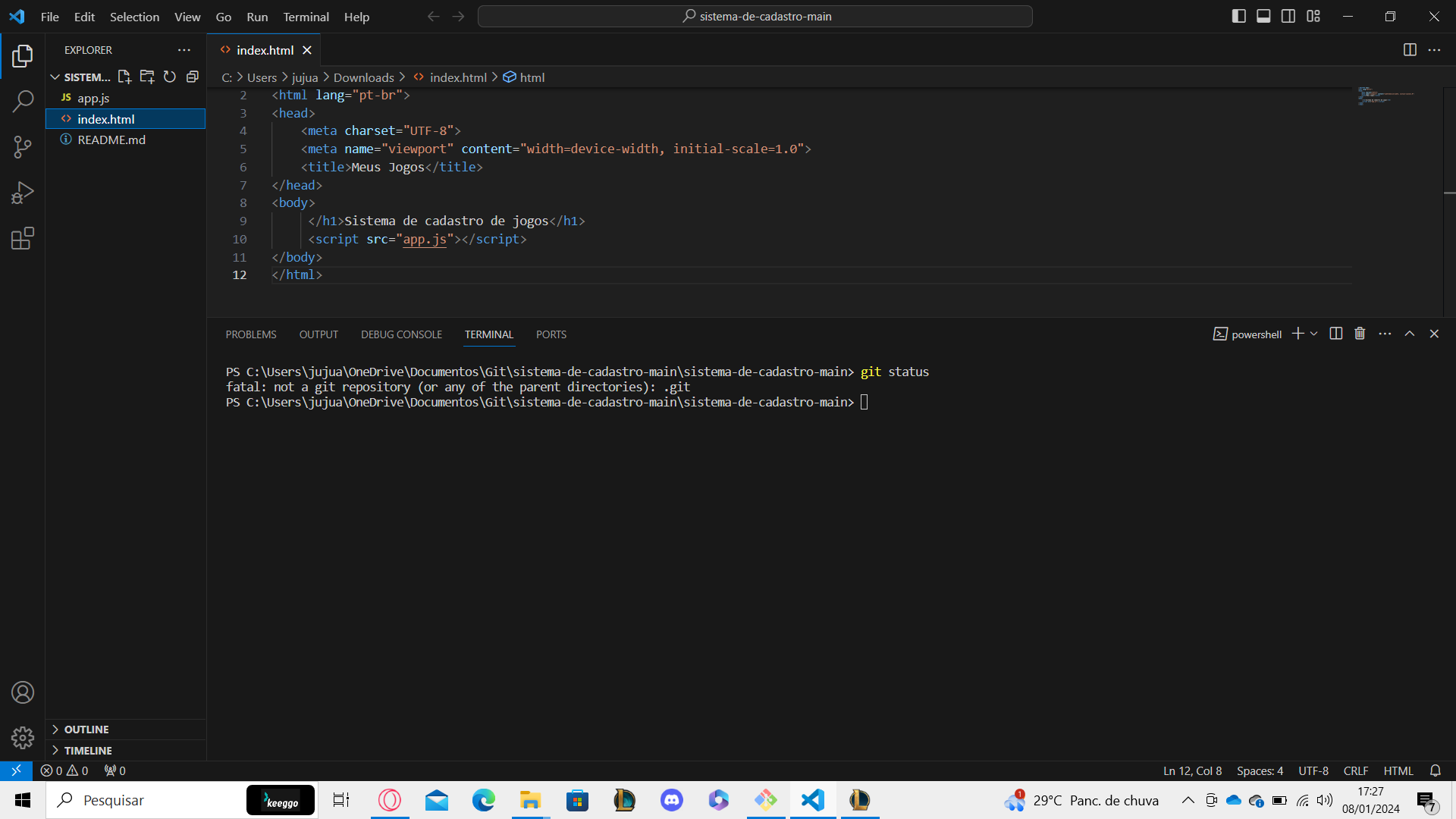Viewport: 1456px width, 819px height.
Task: Open the Explorer view in activity bar
Action: click(23, 55)
